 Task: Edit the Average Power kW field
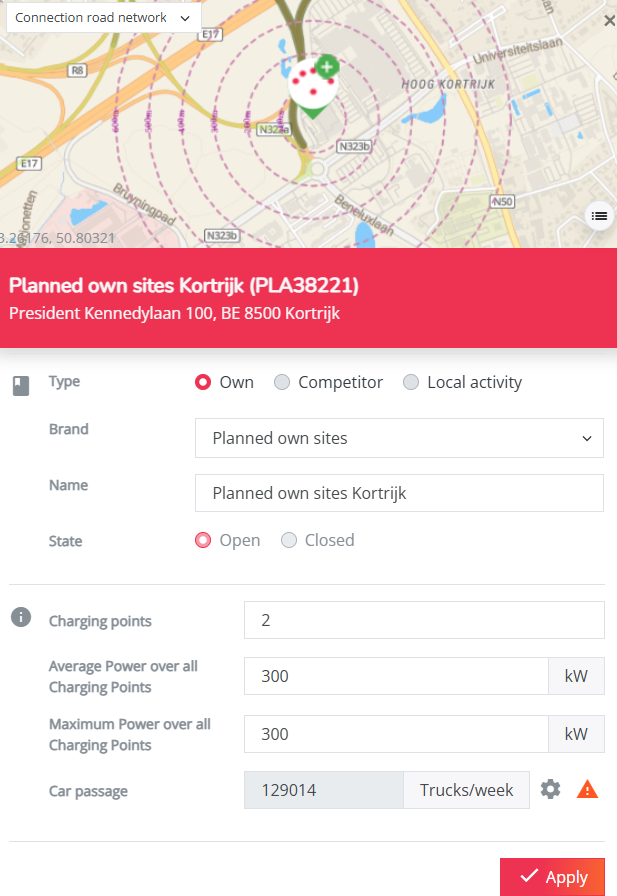coord(396,676)
